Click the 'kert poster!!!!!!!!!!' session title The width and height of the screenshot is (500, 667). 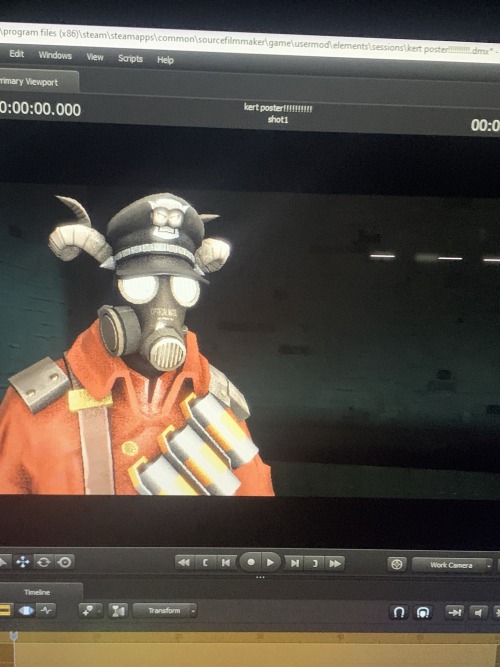pos(278,108)
